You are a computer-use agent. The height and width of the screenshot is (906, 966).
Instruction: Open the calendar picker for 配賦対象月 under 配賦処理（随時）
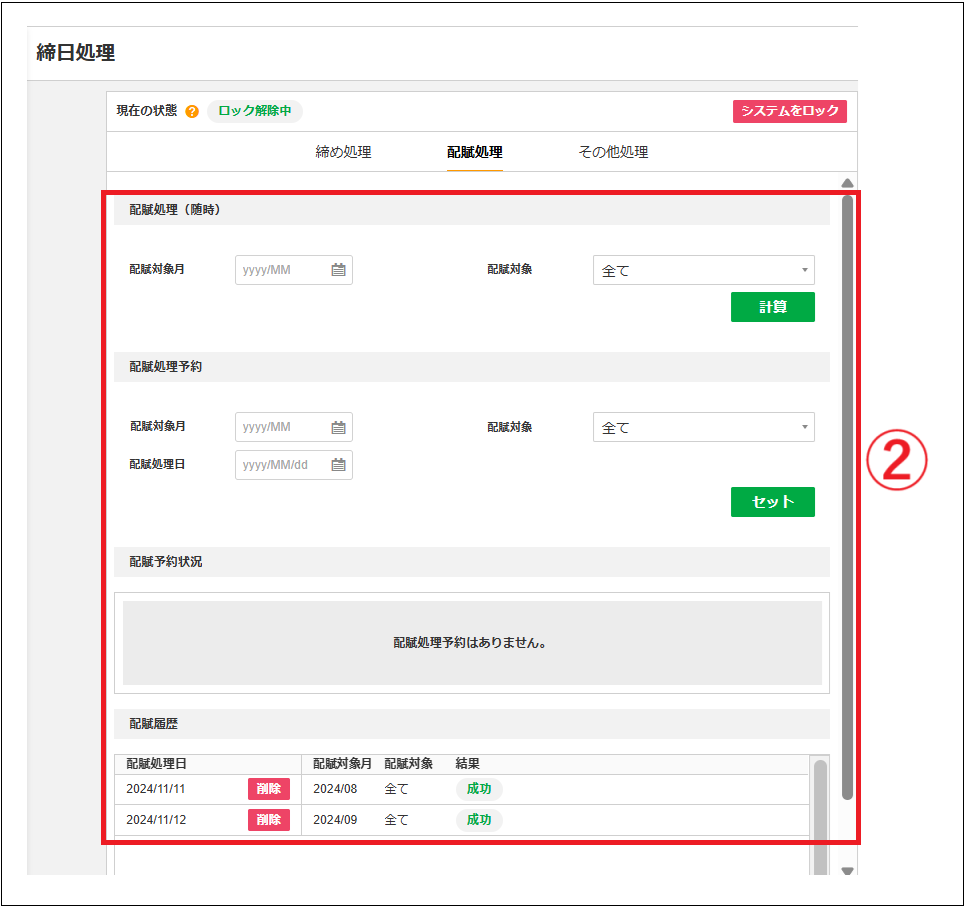pyautogui.click(x=338, y=269)
